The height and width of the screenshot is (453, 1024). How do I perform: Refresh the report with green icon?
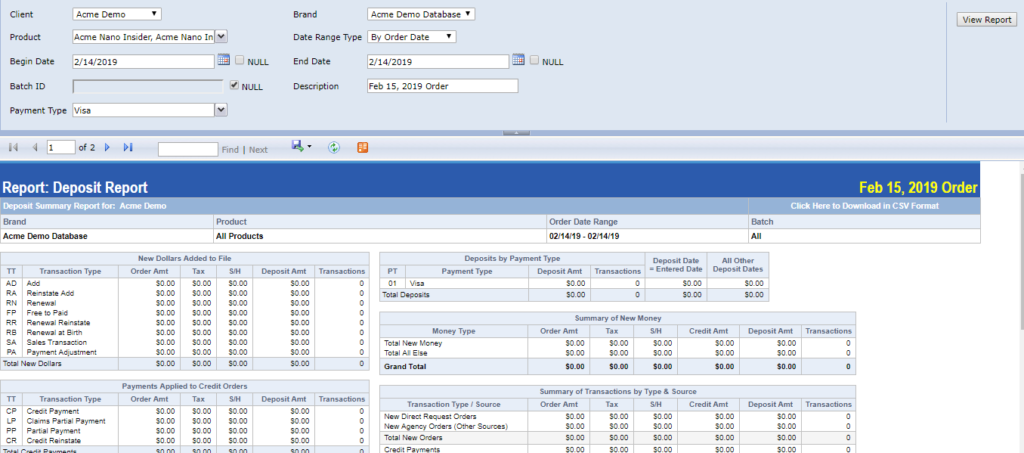pos(334,148)
